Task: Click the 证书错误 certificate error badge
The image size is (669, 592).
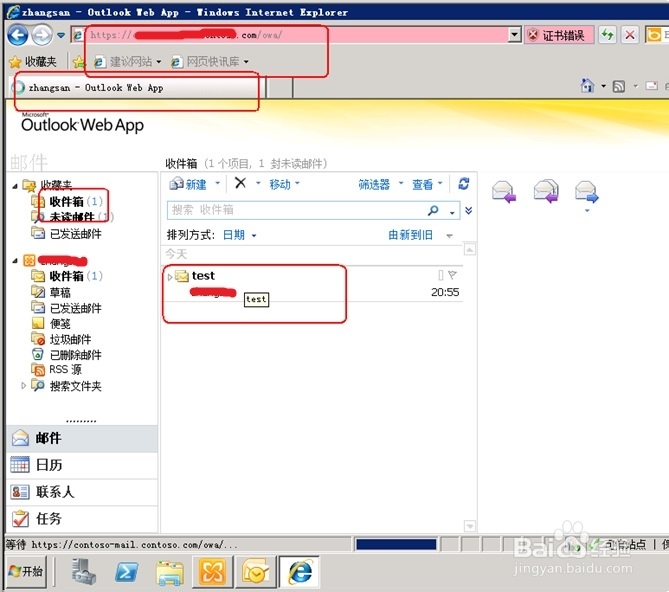Action: point(559,35)
